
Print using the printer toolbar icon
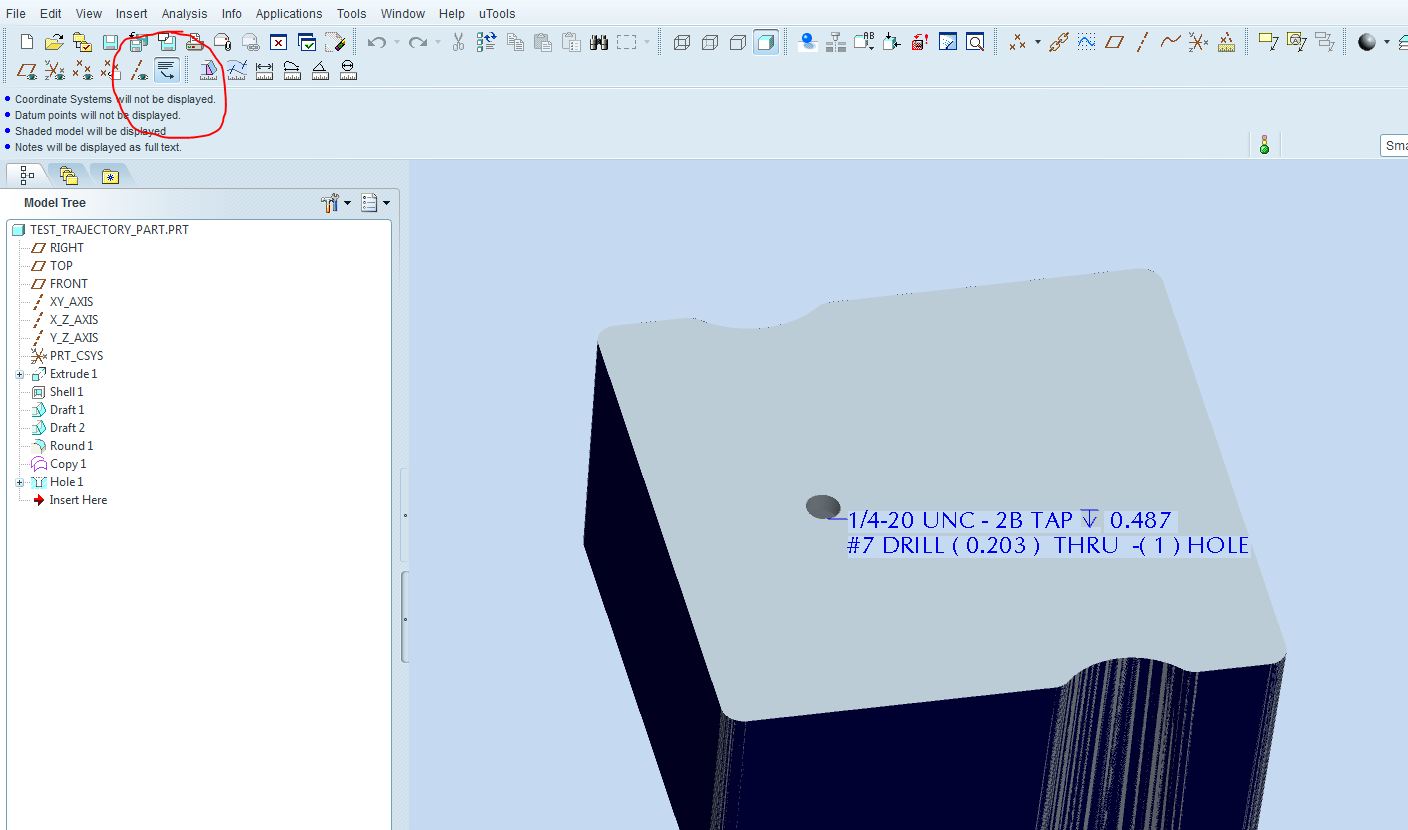coord(195,42)
